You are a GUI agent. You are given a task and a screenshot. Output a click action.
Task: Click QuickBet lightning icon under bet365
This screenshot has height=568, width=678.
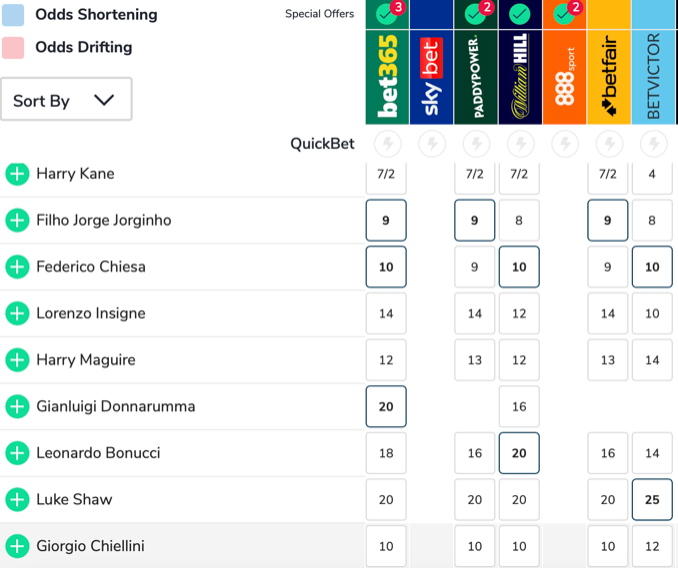click(387, 144)
